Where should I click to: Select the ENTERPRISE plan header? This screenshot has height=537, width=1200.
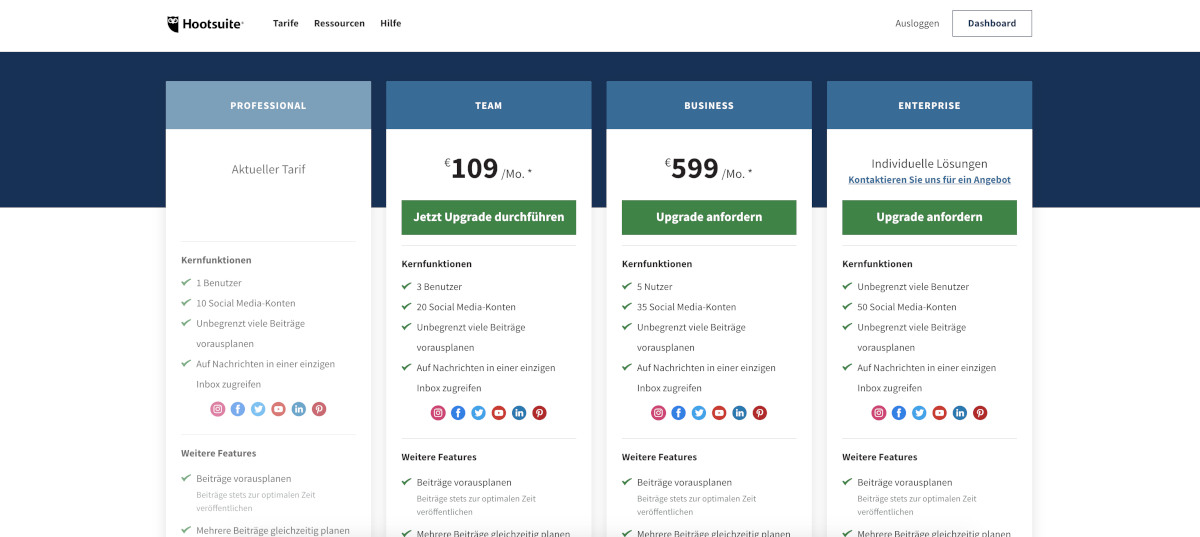pyautogui.click(x=929, y=105)
